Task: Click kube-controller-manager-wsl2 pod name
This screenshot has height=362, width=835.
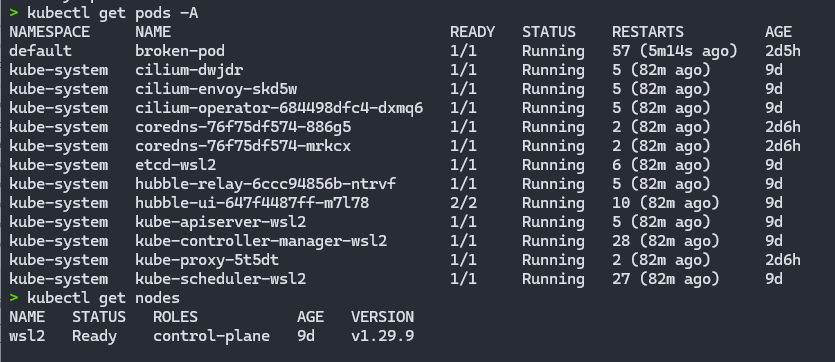Action: 261,241
